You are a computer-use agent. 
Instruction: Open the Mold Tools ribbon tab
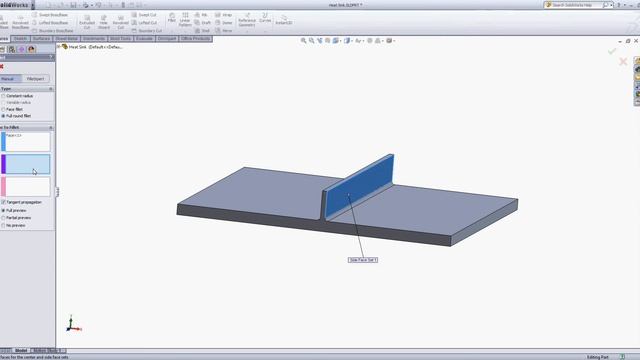pos(120,38)
